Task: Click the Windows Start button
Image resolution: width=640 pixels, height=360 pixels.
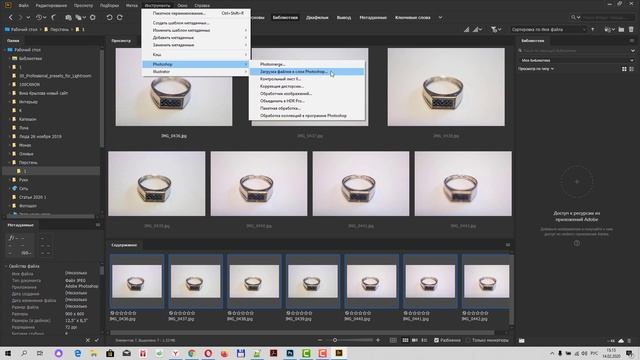Action: (7, 353)
